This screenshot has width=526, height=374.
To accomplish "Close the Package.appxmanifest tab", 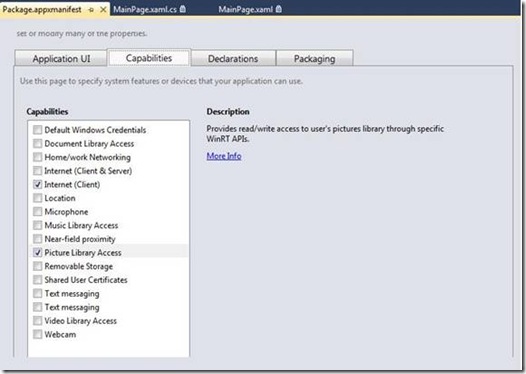I will coord(103,10).
